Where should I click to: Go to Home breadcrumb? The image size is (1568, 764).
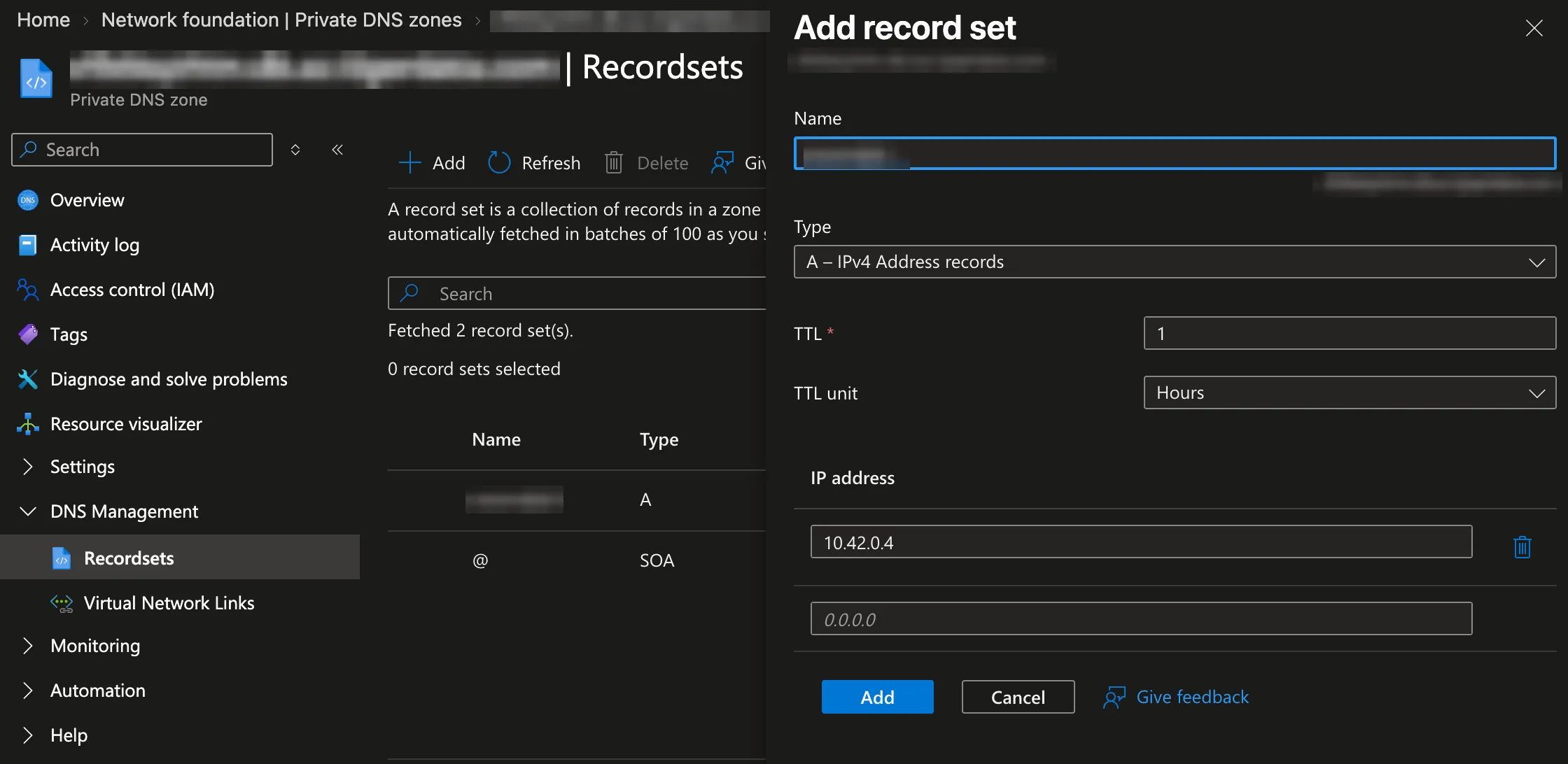pyautogui.click(x=43, y=20)
